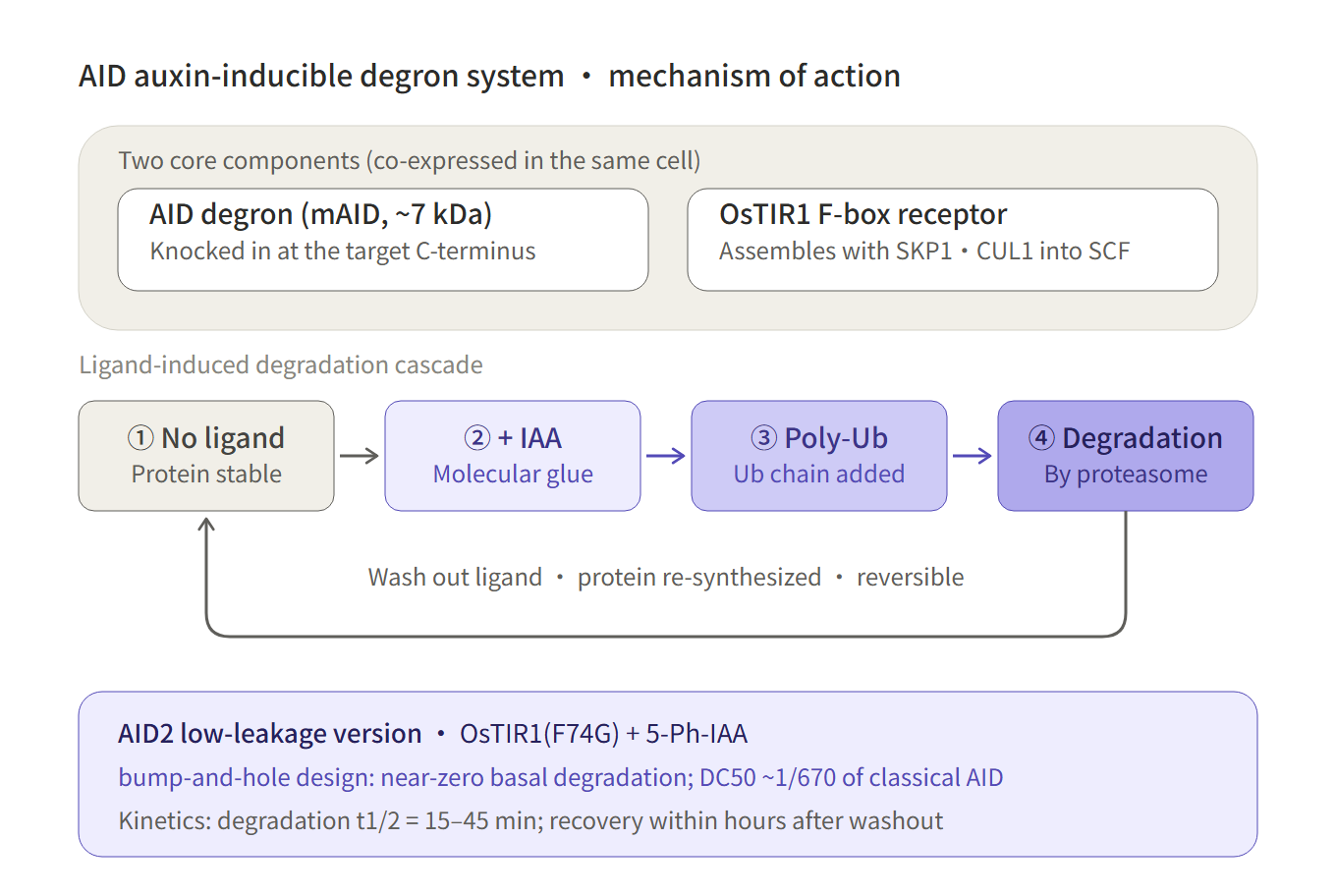The image size is (1336, 896).
Task: Click the Molecular glue step box
Action: [513, 456]
